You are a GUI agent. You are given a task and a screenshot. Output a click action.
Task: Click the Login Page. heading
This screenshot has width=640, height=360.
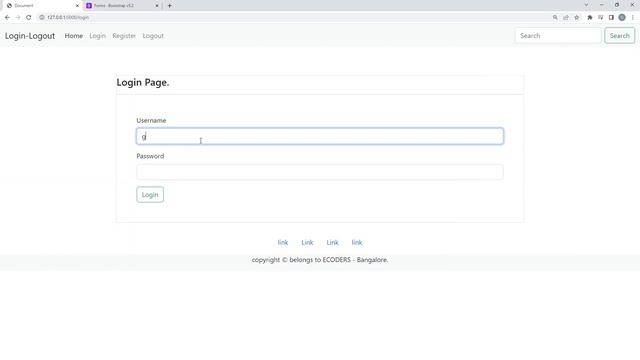click(x=143, y=82)
